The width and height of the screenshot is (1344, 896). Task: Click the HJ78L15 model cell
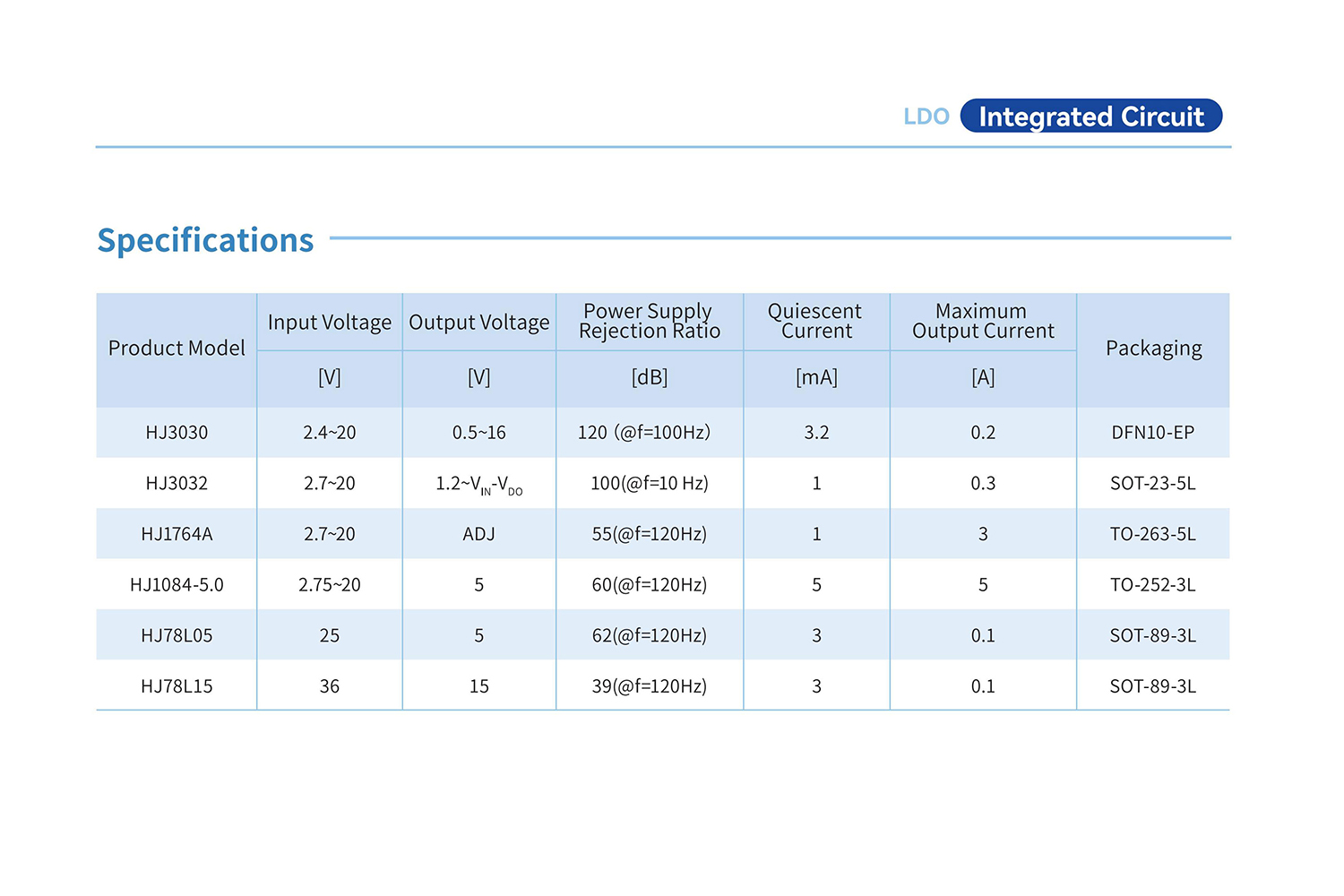click(177, 686)
